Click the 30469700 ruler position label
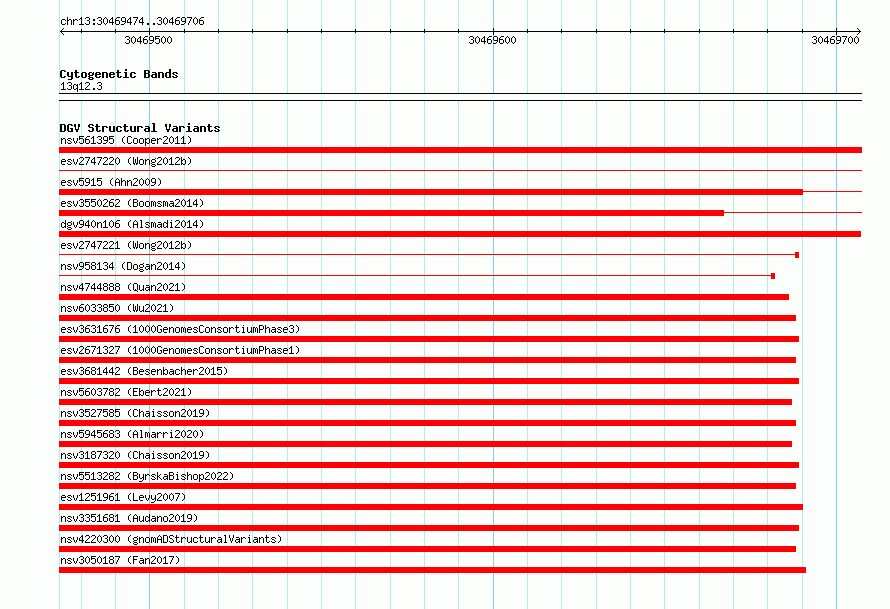This screenshot has width=890, height=609. pyautogui.click(x=836, y=40)
